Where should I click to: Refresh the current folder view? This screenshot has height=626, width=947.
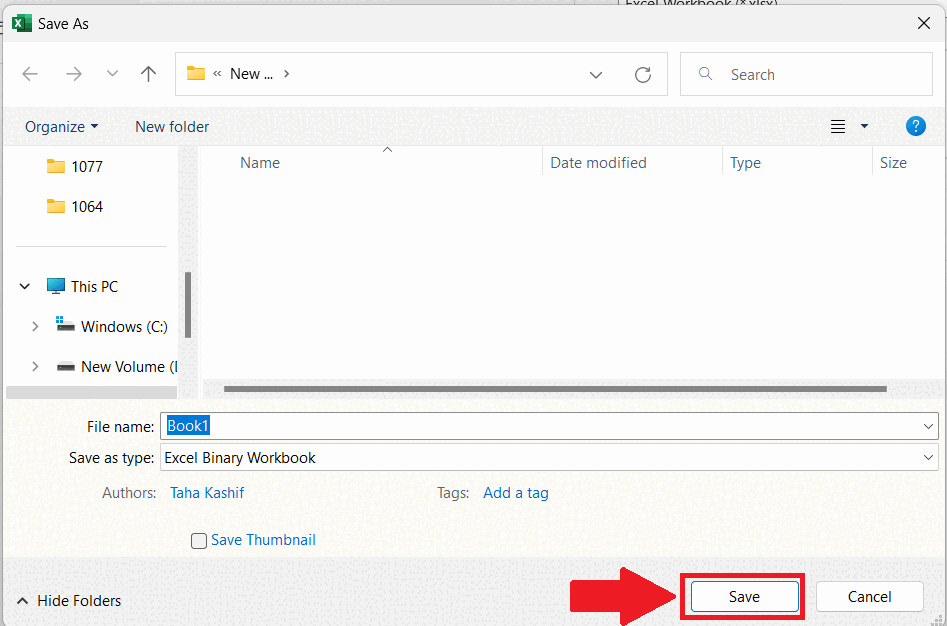(x=643, y=73)
